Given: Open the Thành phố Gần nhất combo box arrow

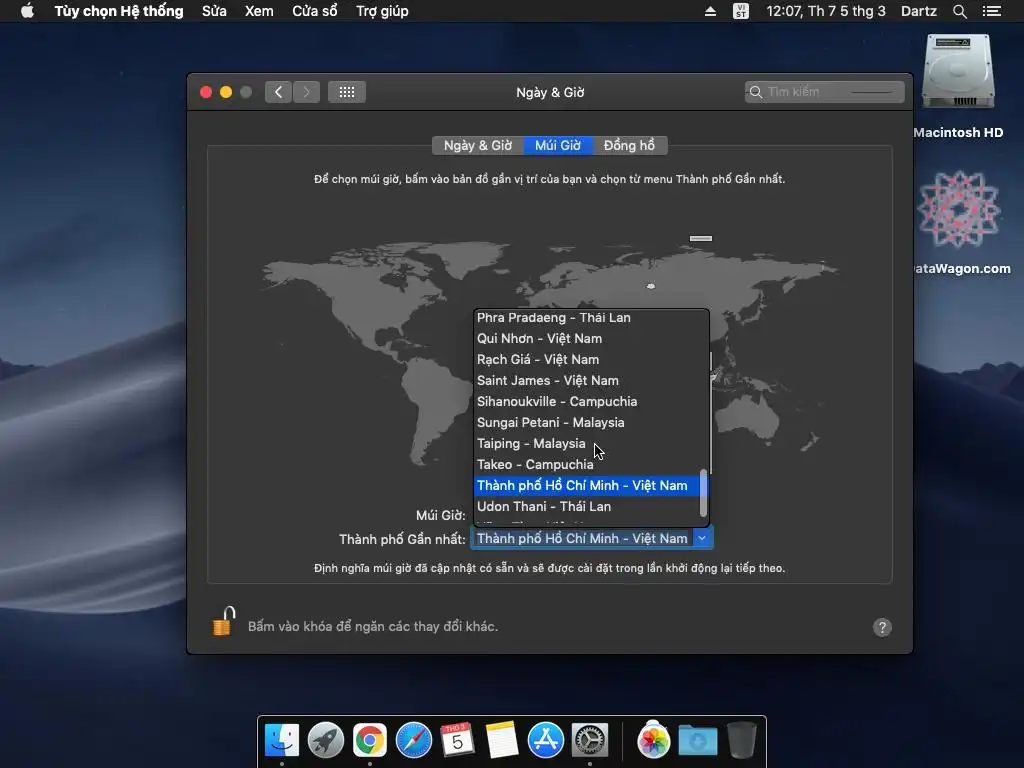Looking at the screenshot, I should click(703, 539).
